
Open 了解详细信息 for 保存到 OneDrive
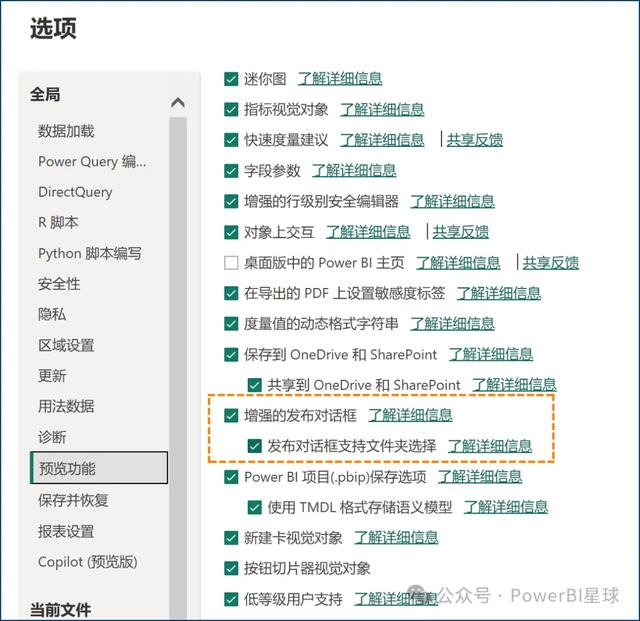pos(491,354)
